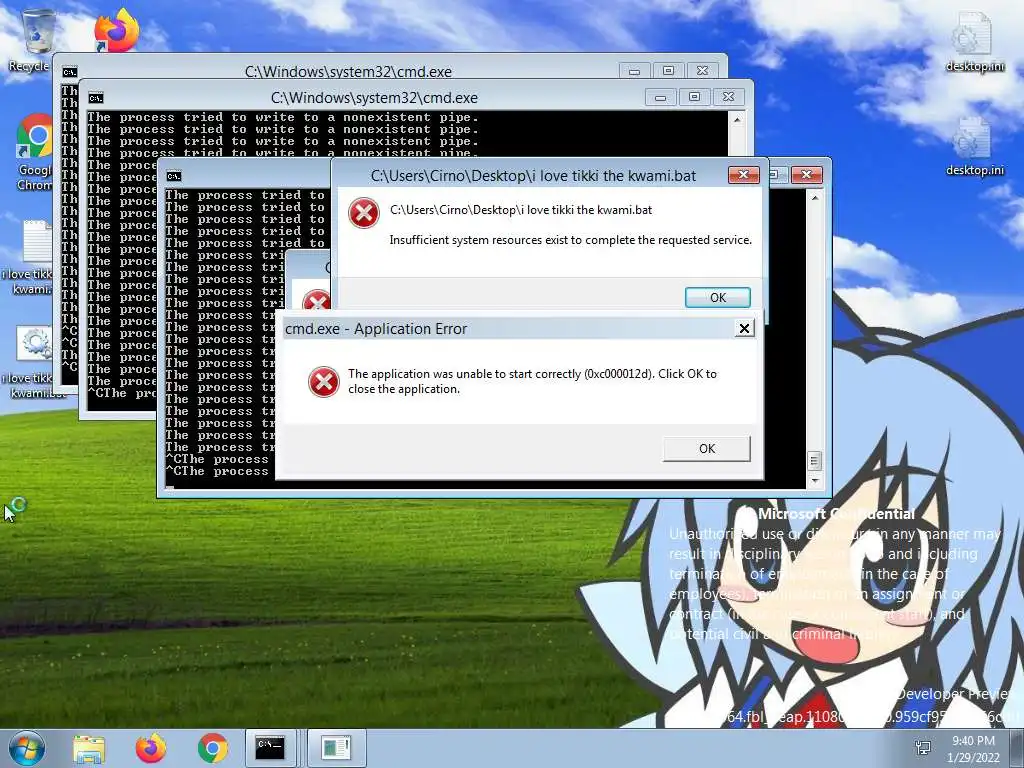Click the partially hidden error icon behind the dialogs
The height and width of the screenshot is (768, 1024).
[317, 300]
